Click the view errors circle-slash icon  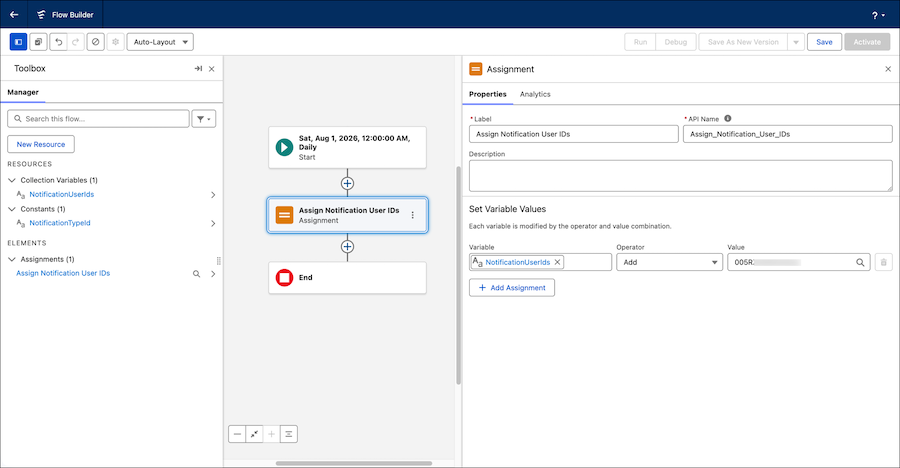96,42
